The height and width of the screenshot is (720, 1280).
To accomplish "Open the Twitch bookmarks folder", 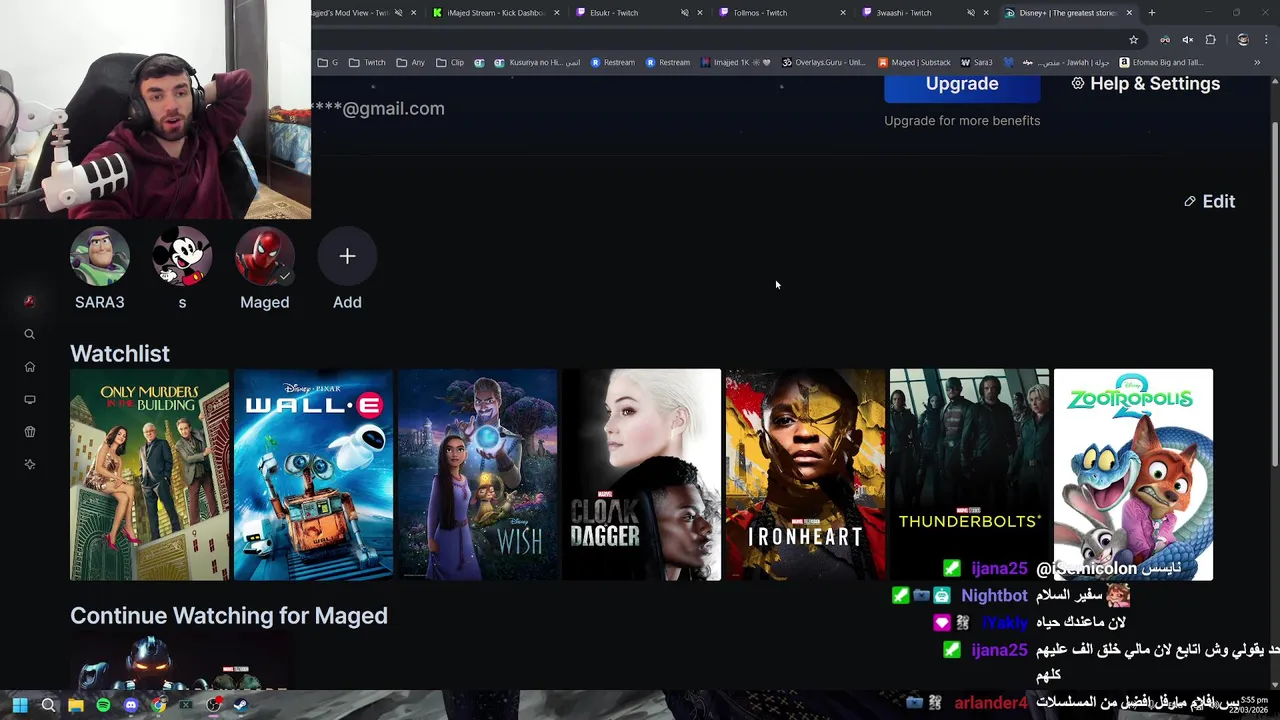I will tap(367, 62).
